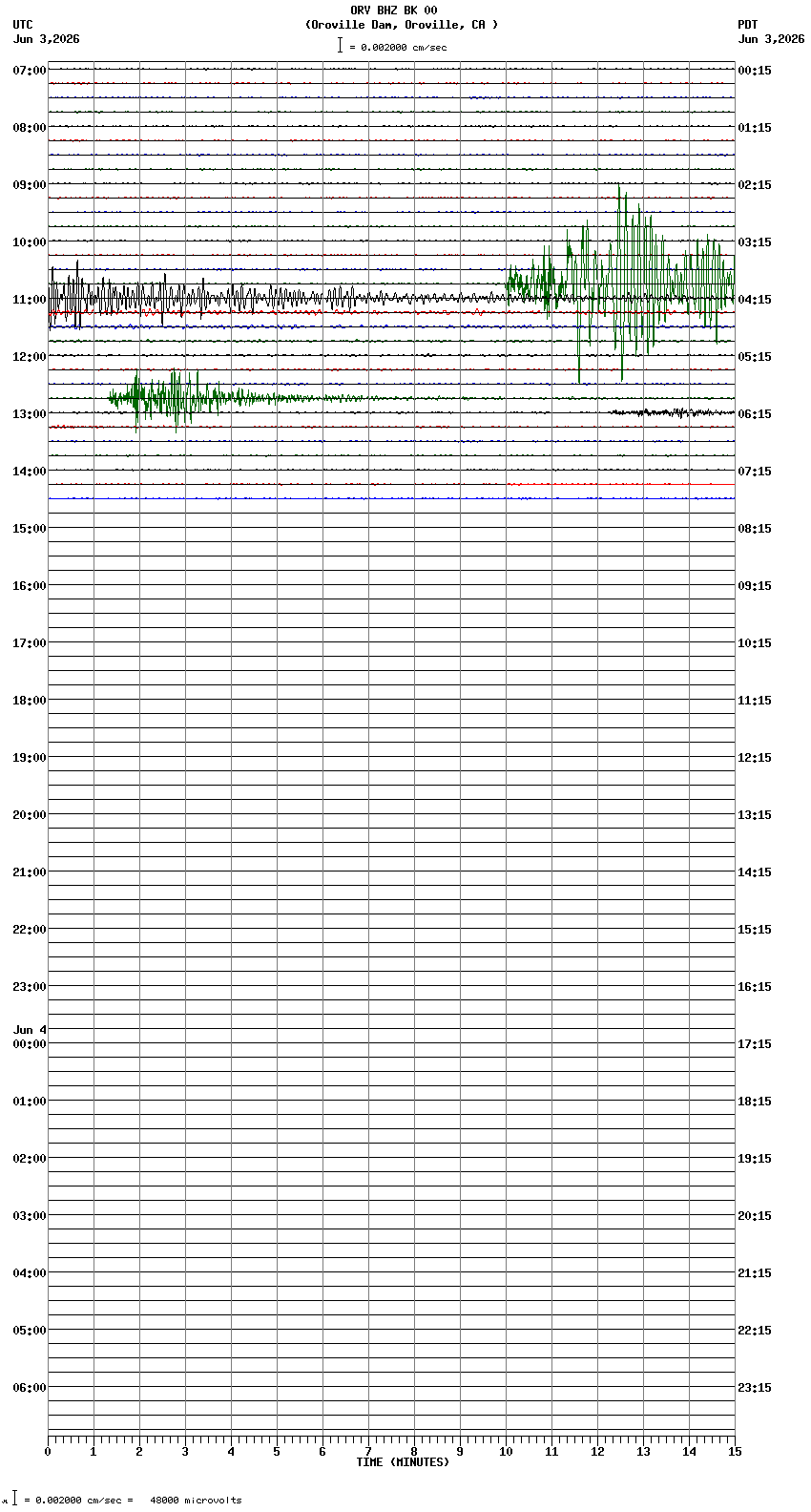Click the footer text '48000 microvolts'
The width and height of the screenshot is (811, 1512).
click(196, 1501)
